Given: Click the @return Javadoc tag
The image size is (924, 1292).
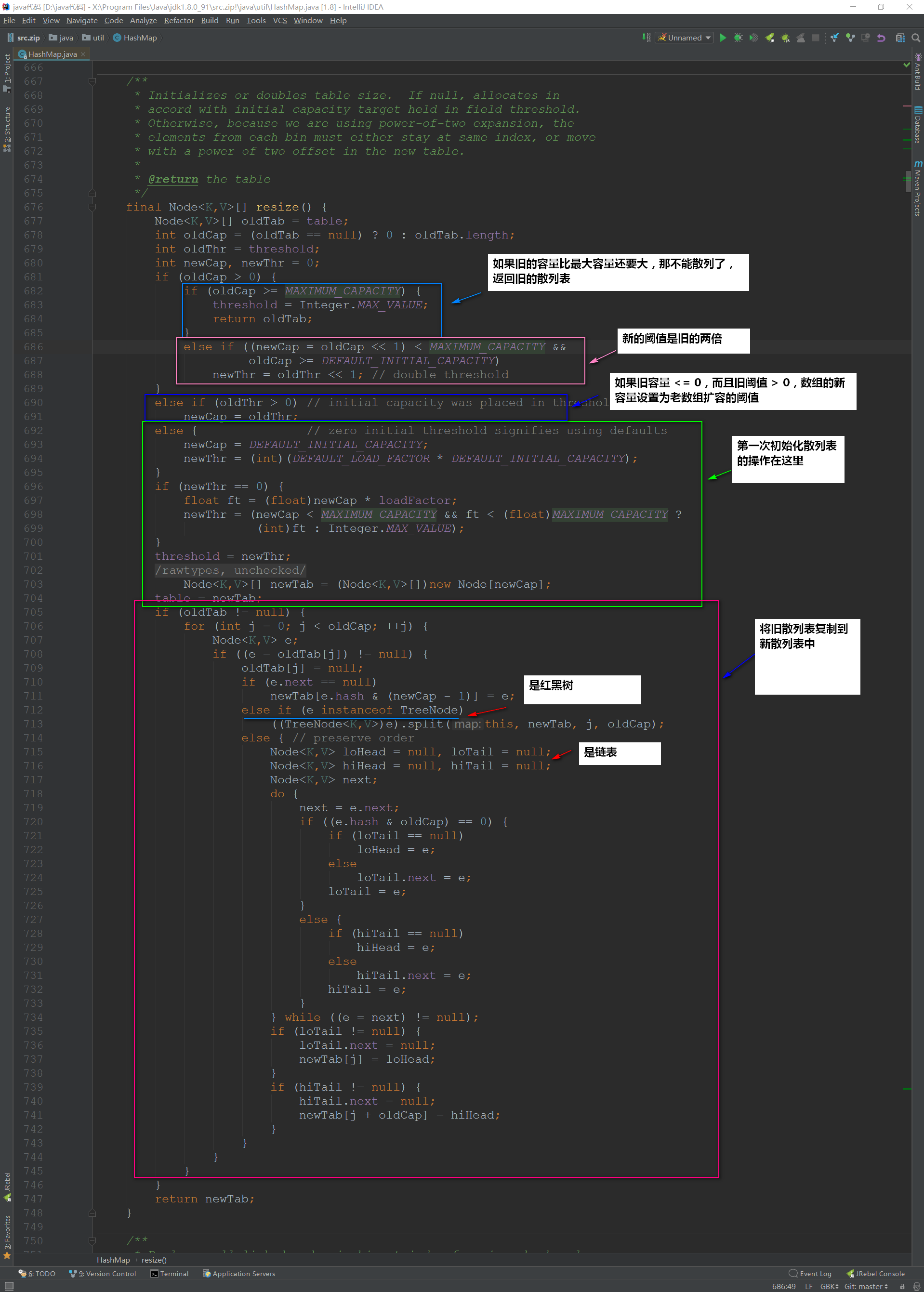Looking at the screenshot, I should click(x=173, y=179).
